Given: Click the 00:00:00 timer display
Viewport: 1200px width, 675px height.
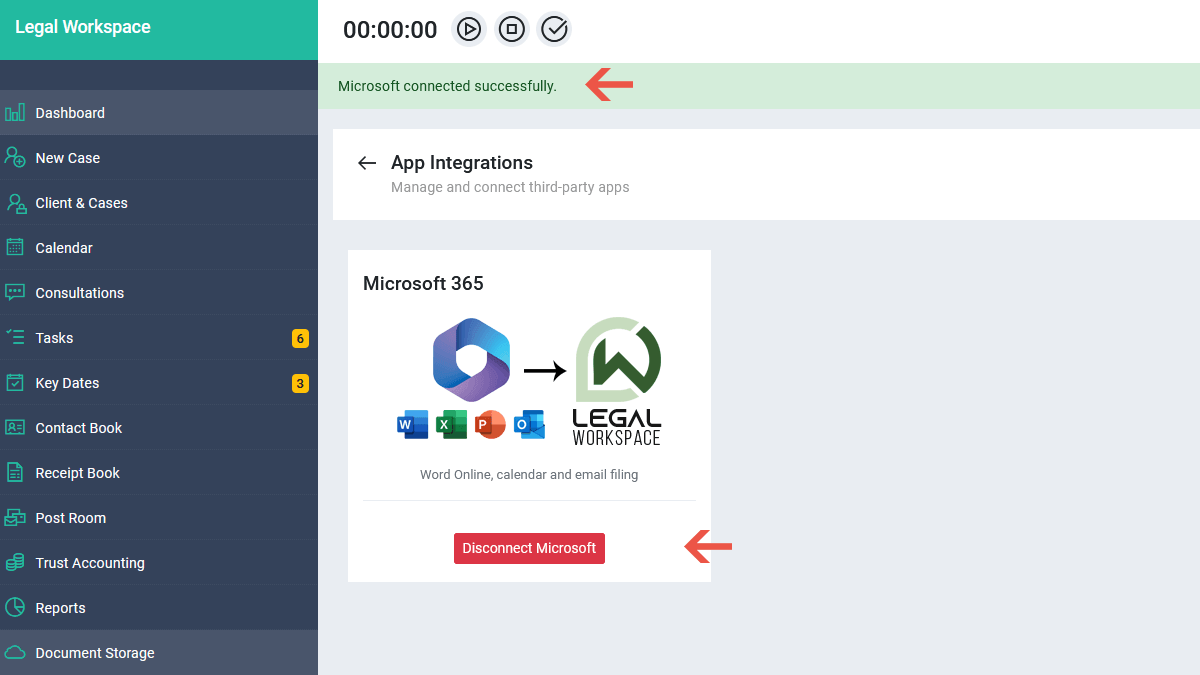Looking at the screenshot, I should [x=390, y=30].
